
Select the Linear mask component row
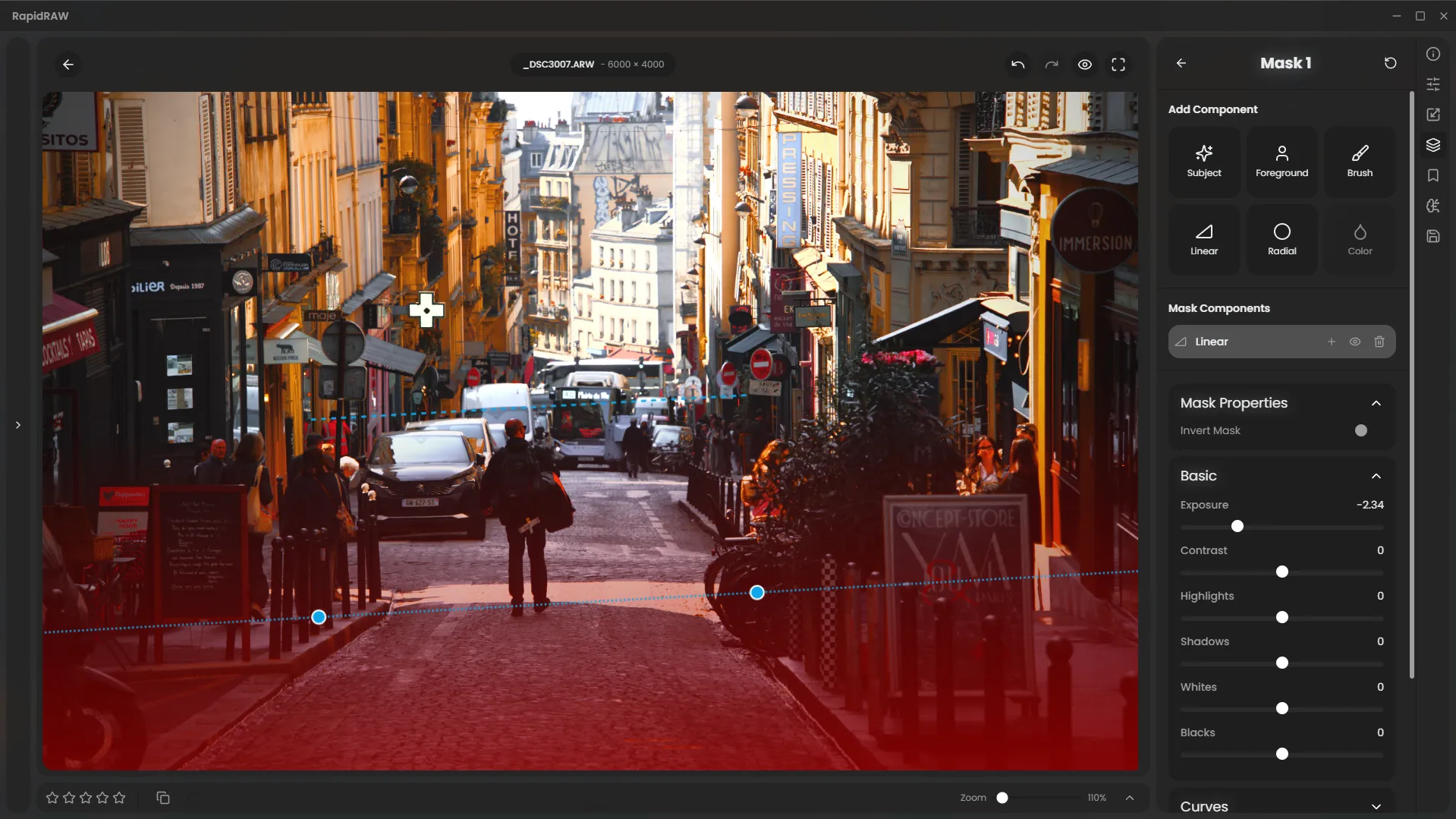pos(1244,342)
